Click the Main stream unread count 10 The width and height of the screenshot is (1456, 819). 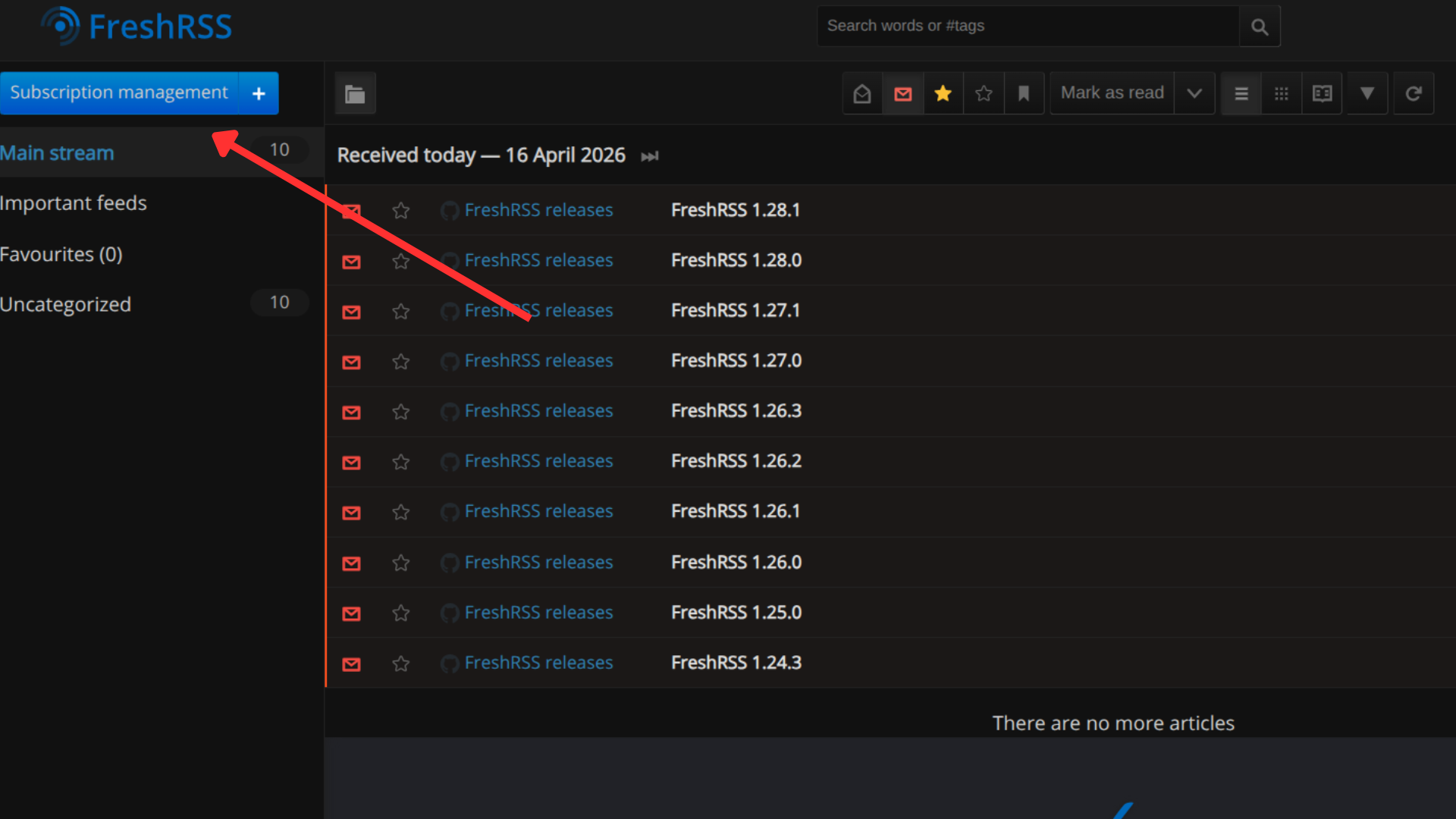[x=279, y=150]
